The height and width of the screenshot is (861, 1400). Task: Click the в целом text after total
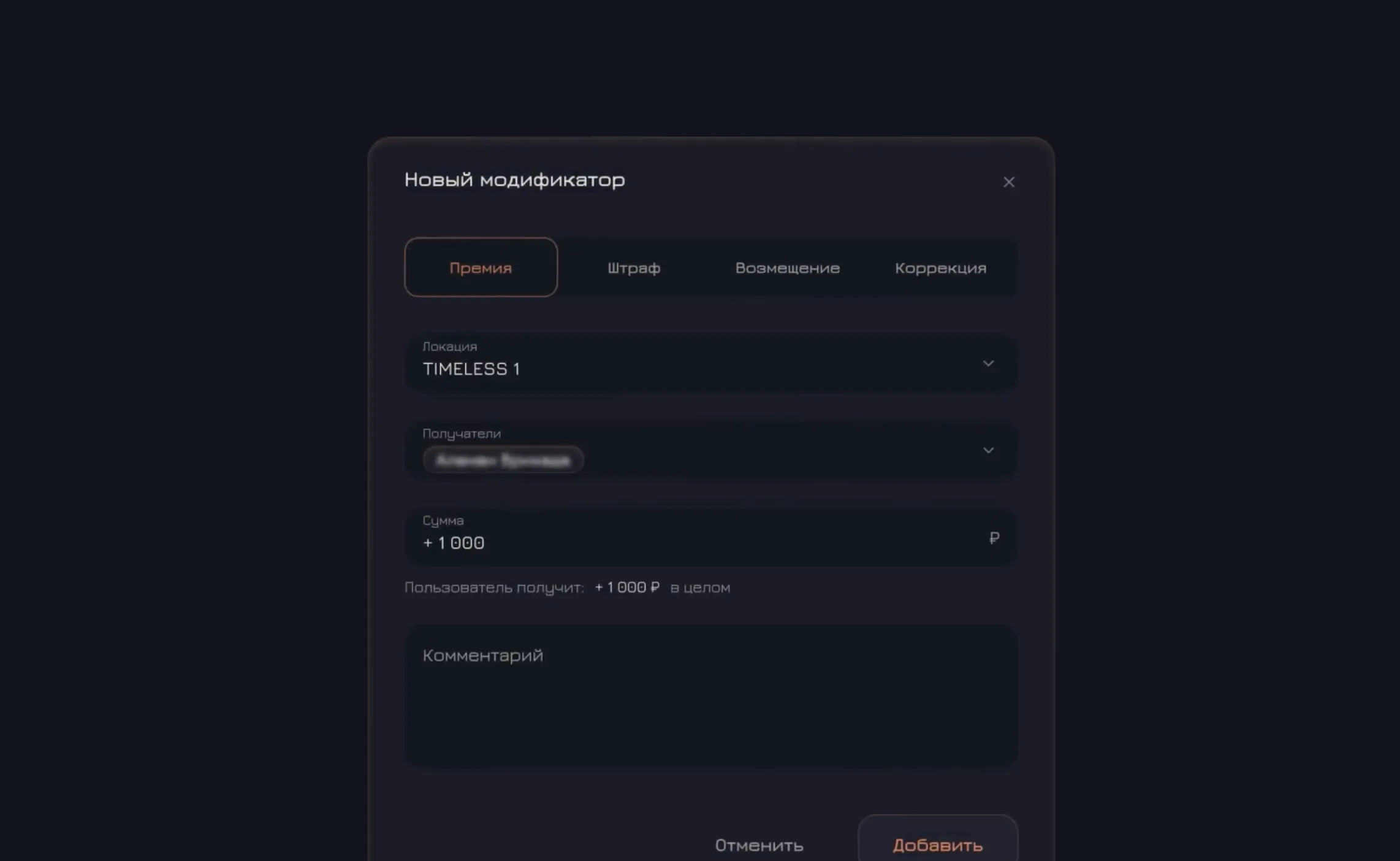(700, 587)
